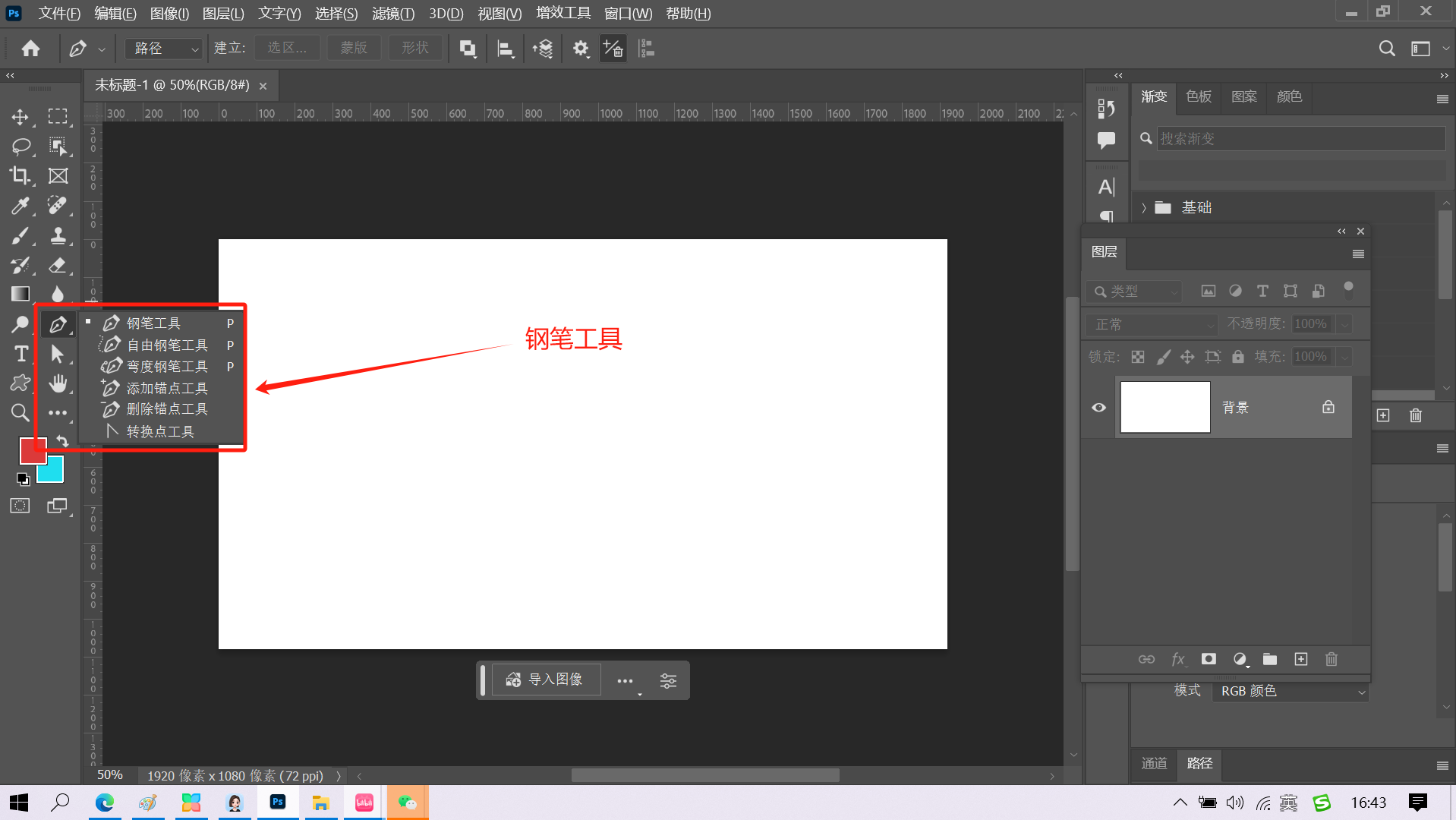Add a layer mask in Layers panel
This screenshot has height=820, width=1456.
click(x=1209, y=659)
